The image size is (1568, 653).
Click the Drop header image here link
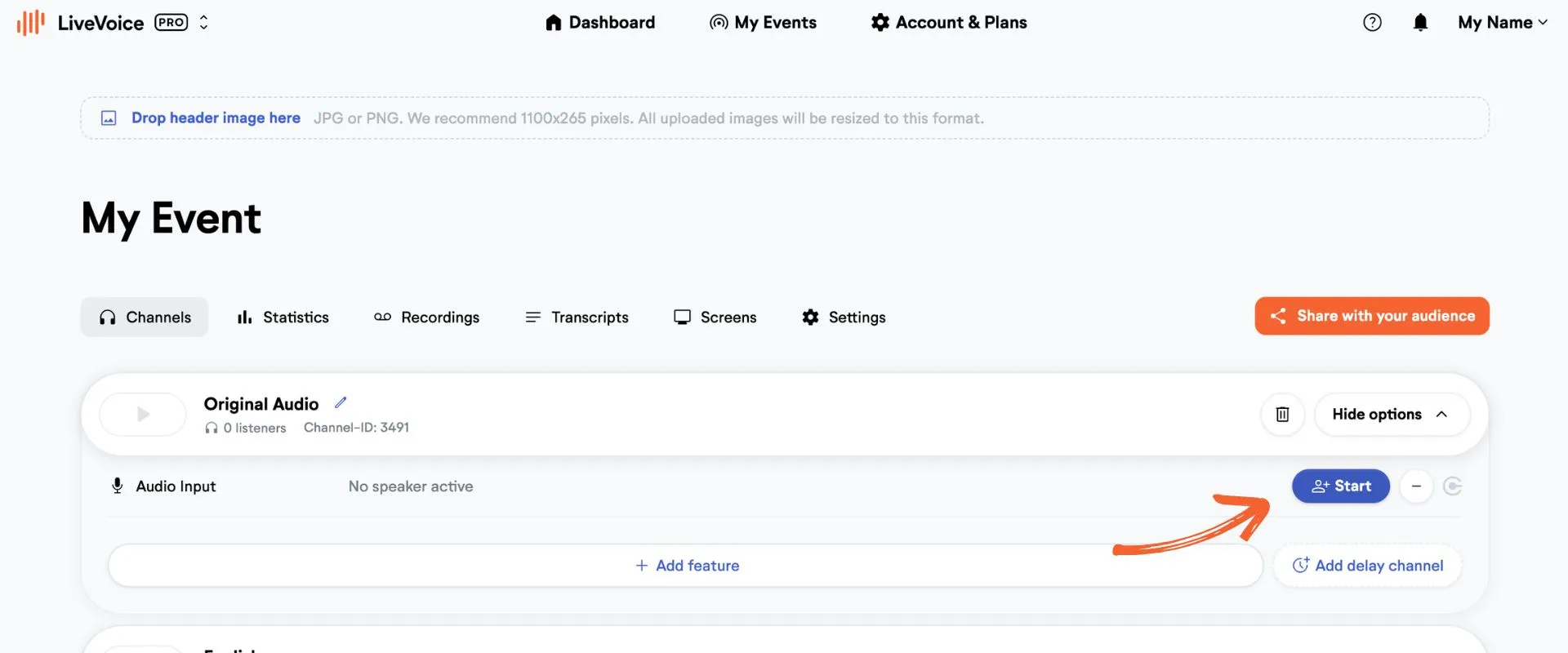tap(216, 118)
